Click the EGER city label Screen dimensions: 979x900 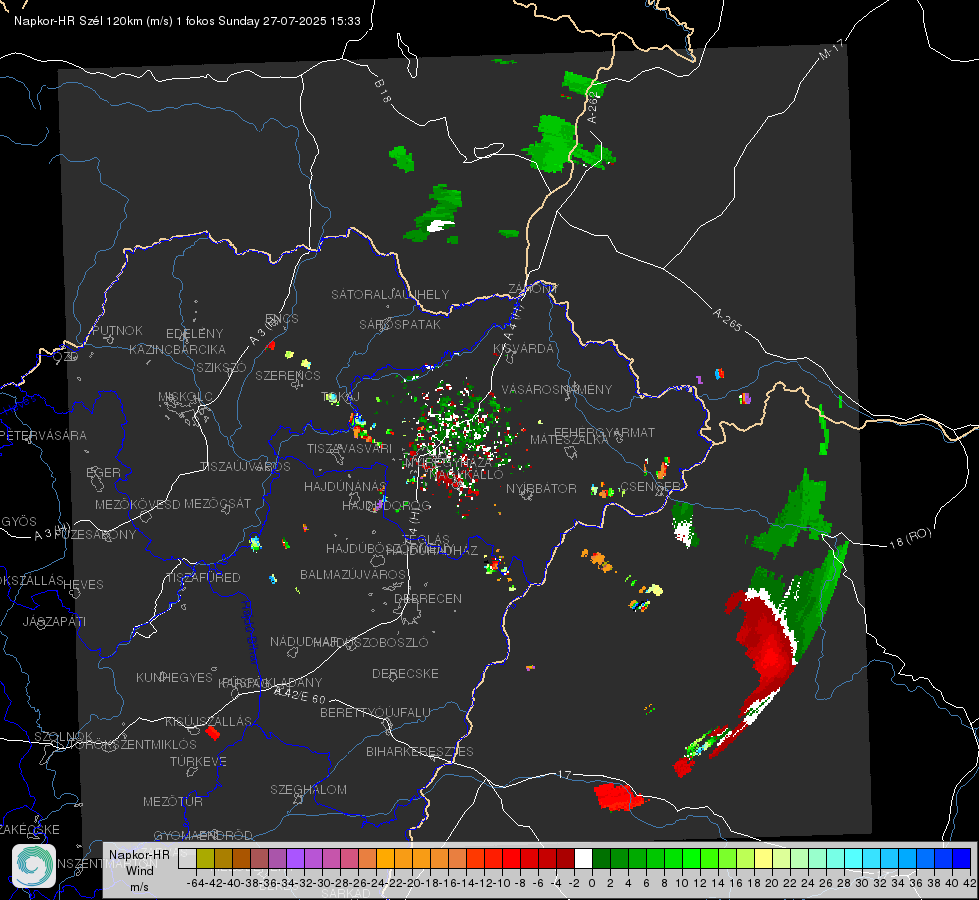tap(104, 472)
